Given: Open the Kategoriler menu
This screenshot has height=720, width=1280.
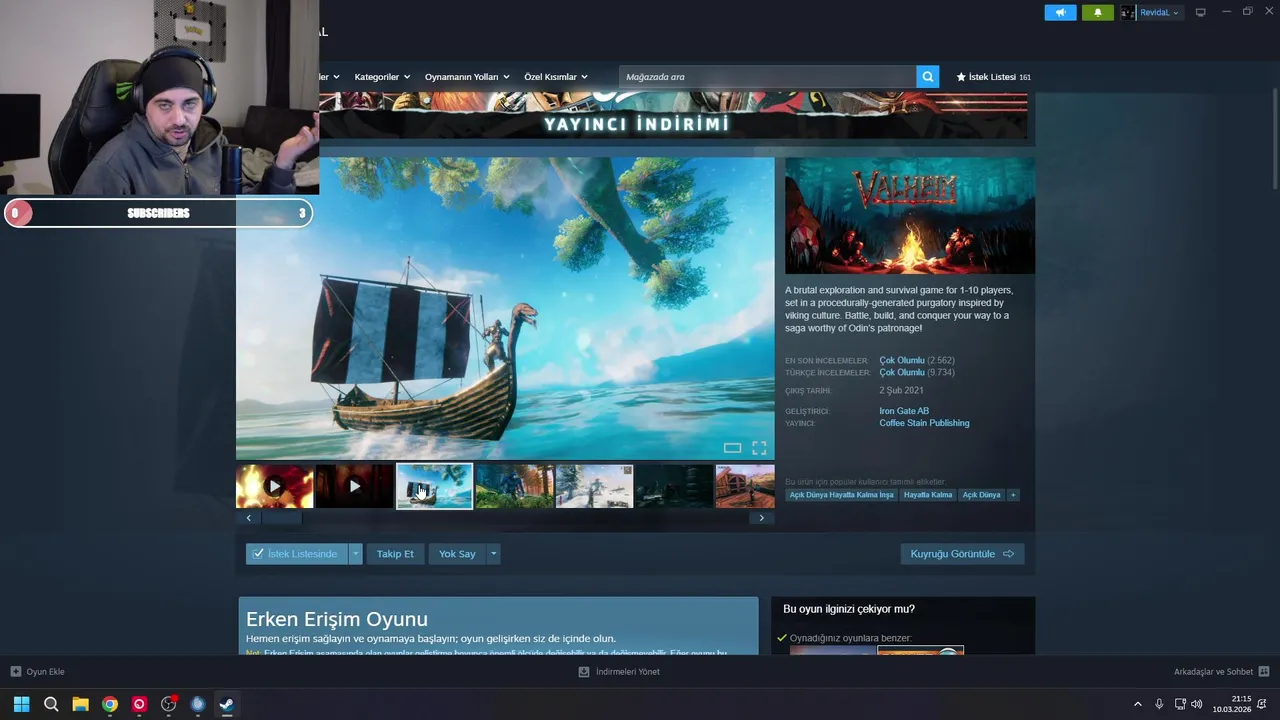Looking at the screenshot, I should click(x=382, y=77).
